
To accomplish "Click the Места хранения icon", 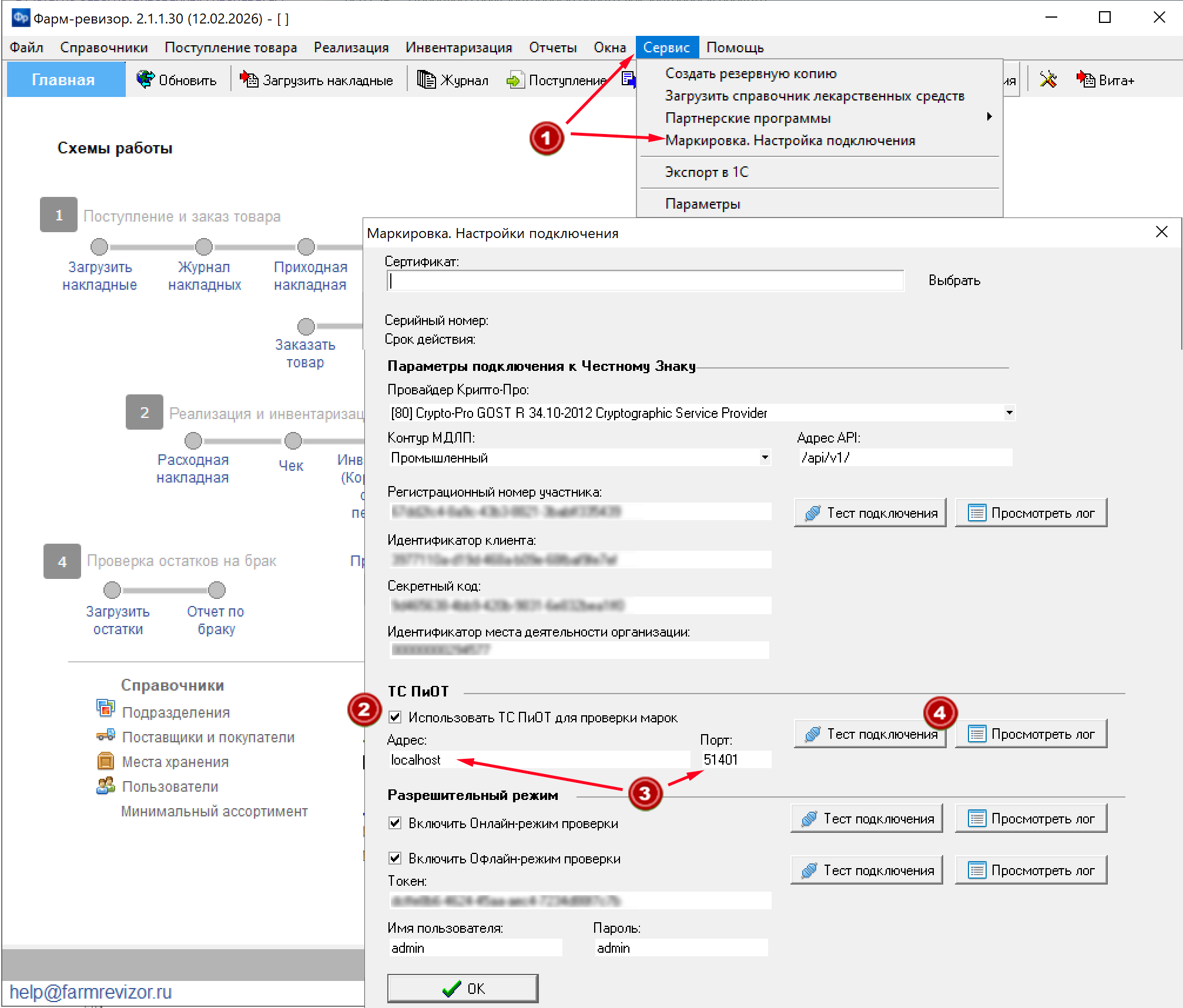I will point(106,761).
